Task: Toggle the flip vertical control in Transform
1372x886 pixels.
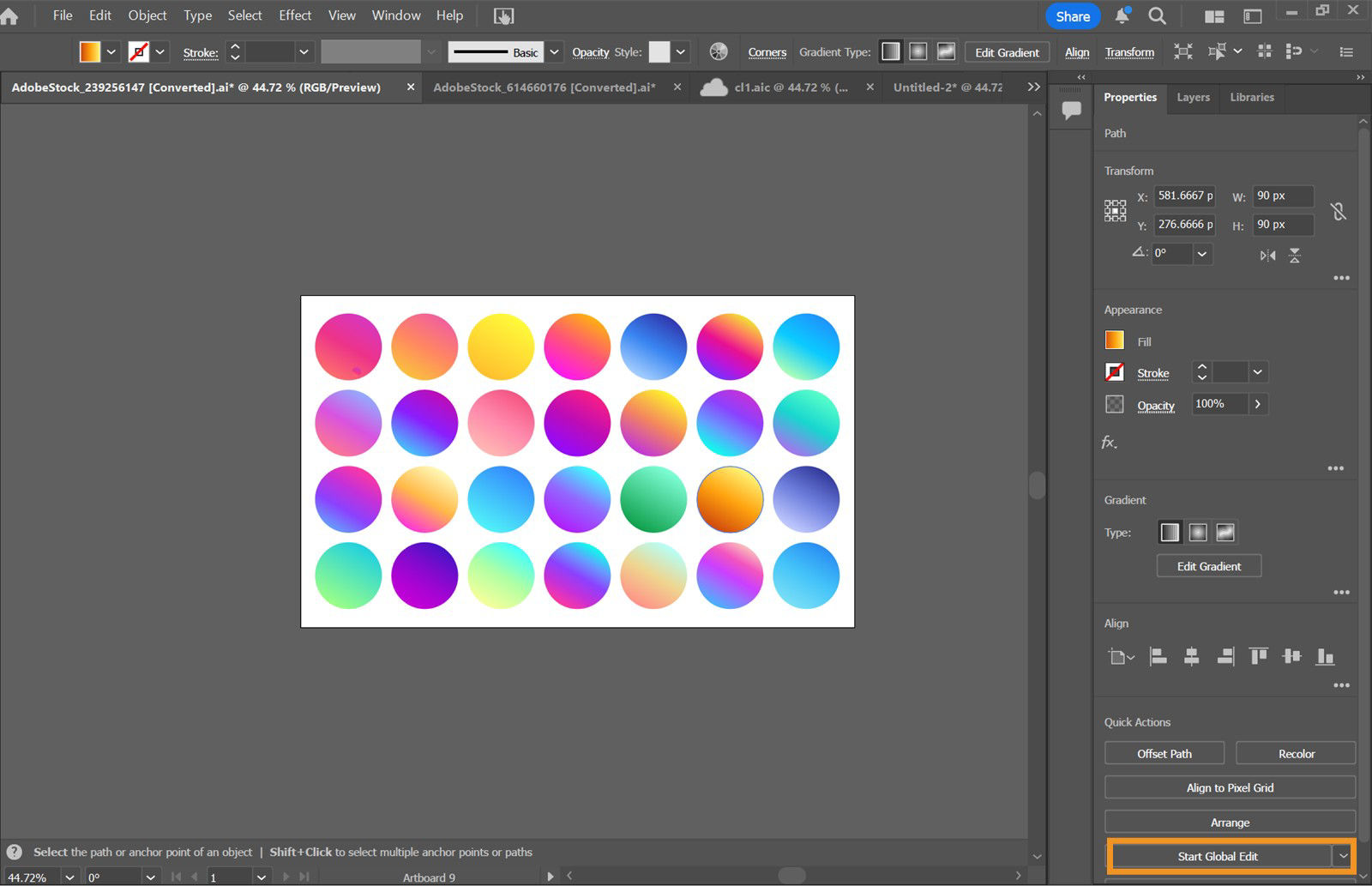Action: pos(1295,255)
